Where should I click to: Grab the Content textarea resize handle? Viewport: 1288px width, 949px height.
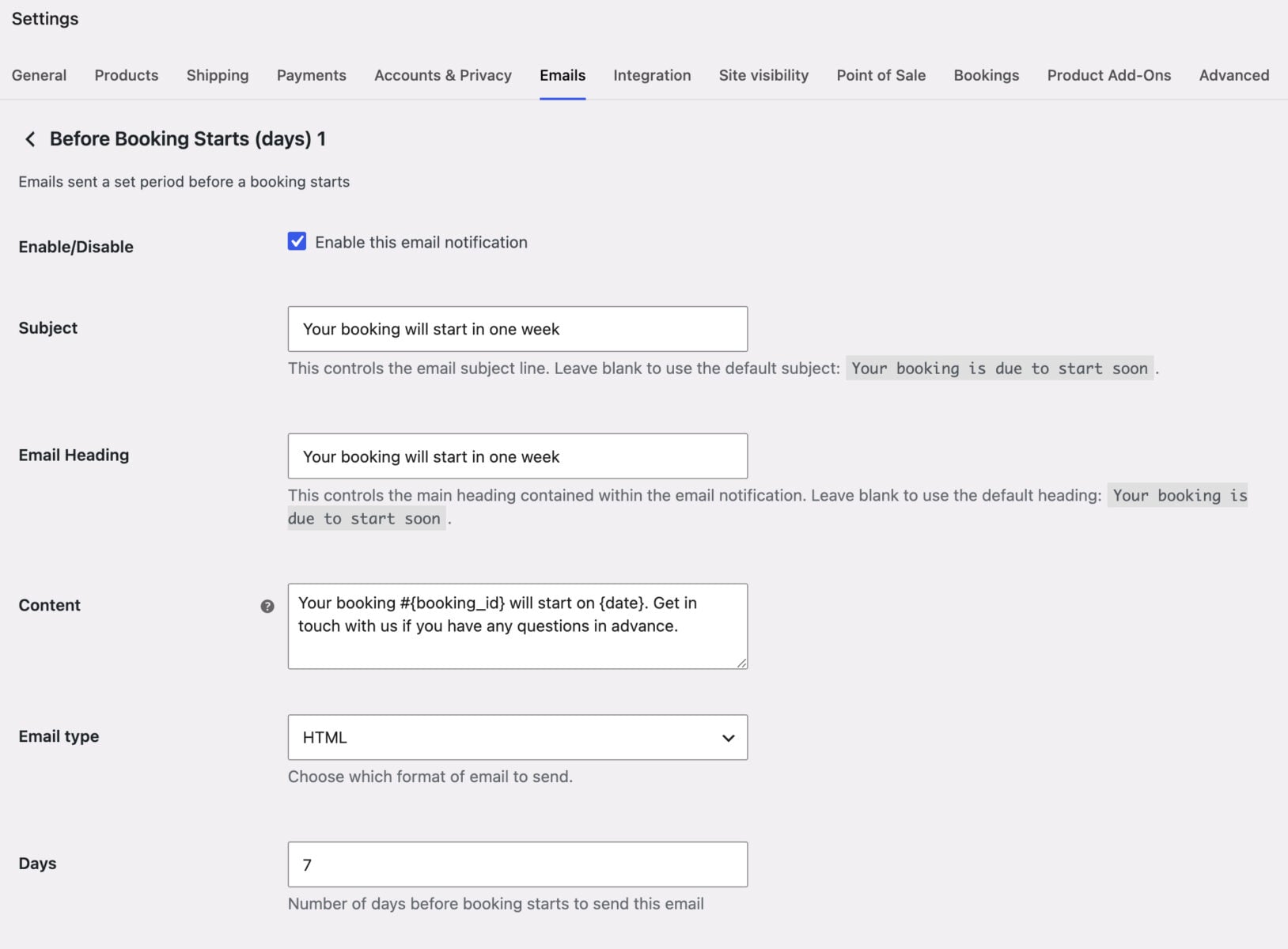(741, 663)
